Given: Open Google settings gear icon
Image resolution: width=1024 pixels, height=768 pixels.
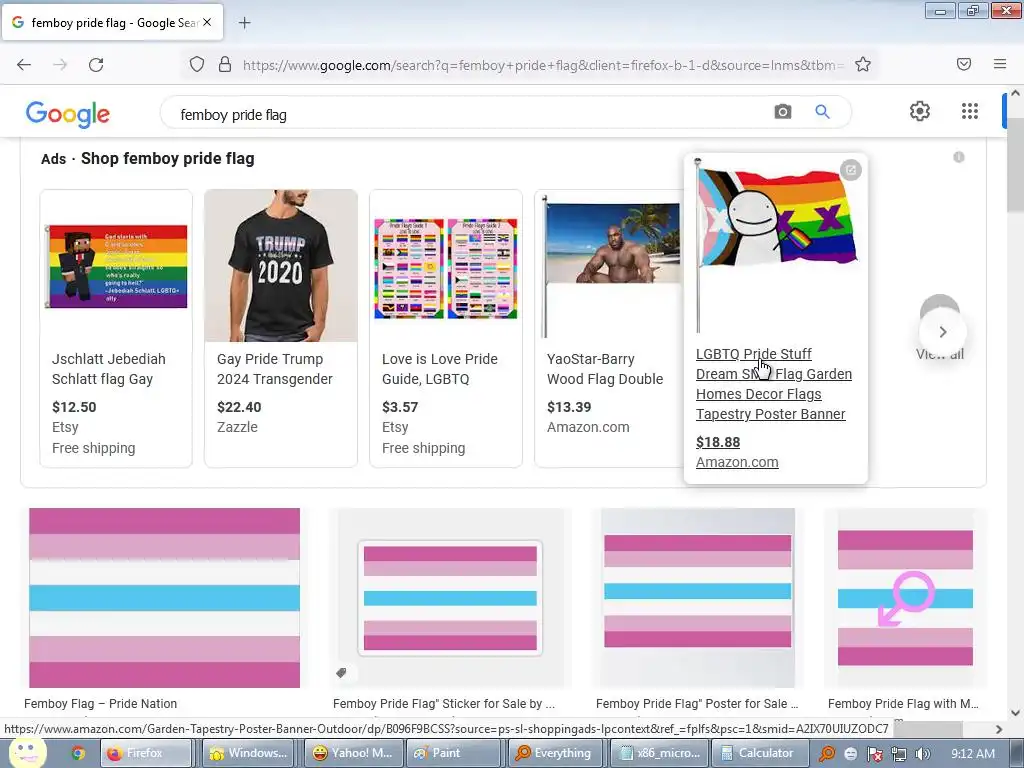Looking at the screenshot, I should click(x=920, y=111).
